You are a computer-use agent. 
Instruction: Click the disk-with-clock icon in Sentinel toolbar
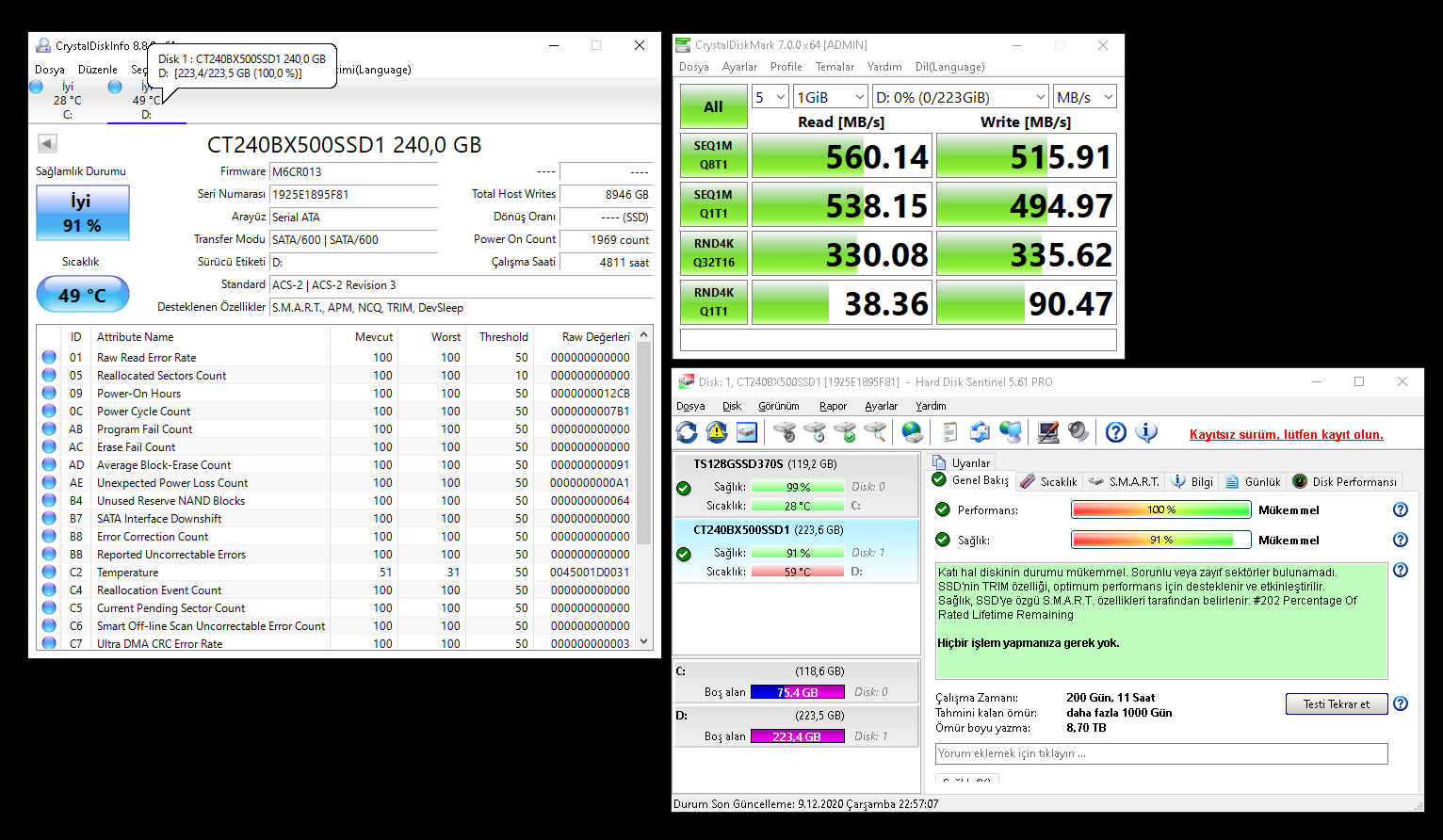815,432
